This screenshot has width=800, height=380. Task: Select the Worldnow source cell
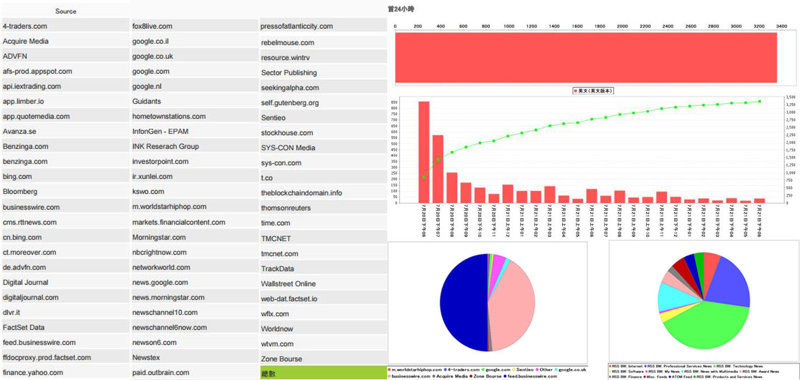(323, 328)
